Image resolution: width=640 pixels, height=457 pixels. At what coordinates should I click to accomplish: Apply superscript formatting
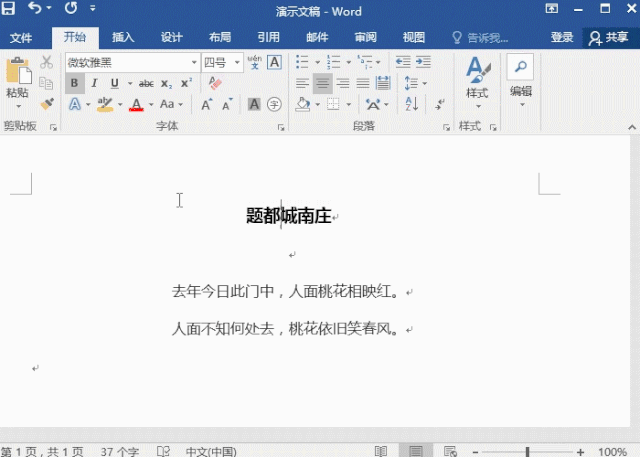pos(186,83)
